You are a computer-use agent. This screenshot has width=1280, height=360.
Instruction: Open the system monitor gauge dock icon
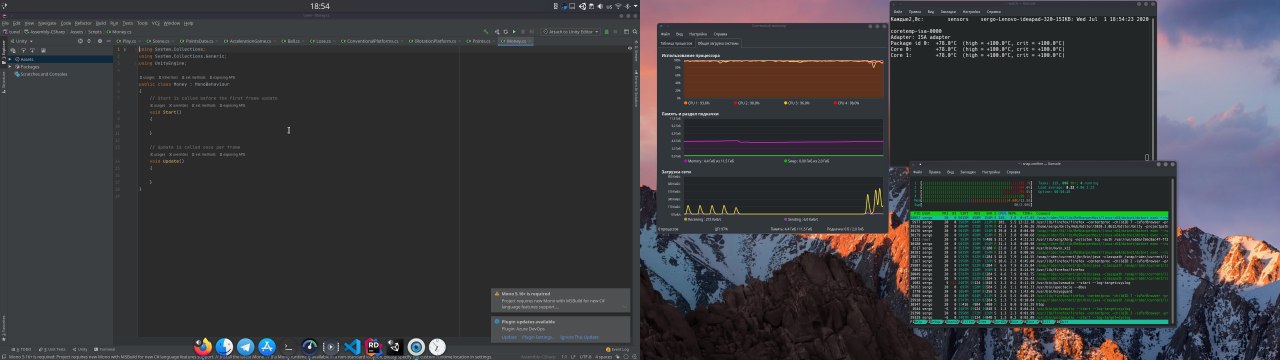pyautogui.click(x=309, y=346)
